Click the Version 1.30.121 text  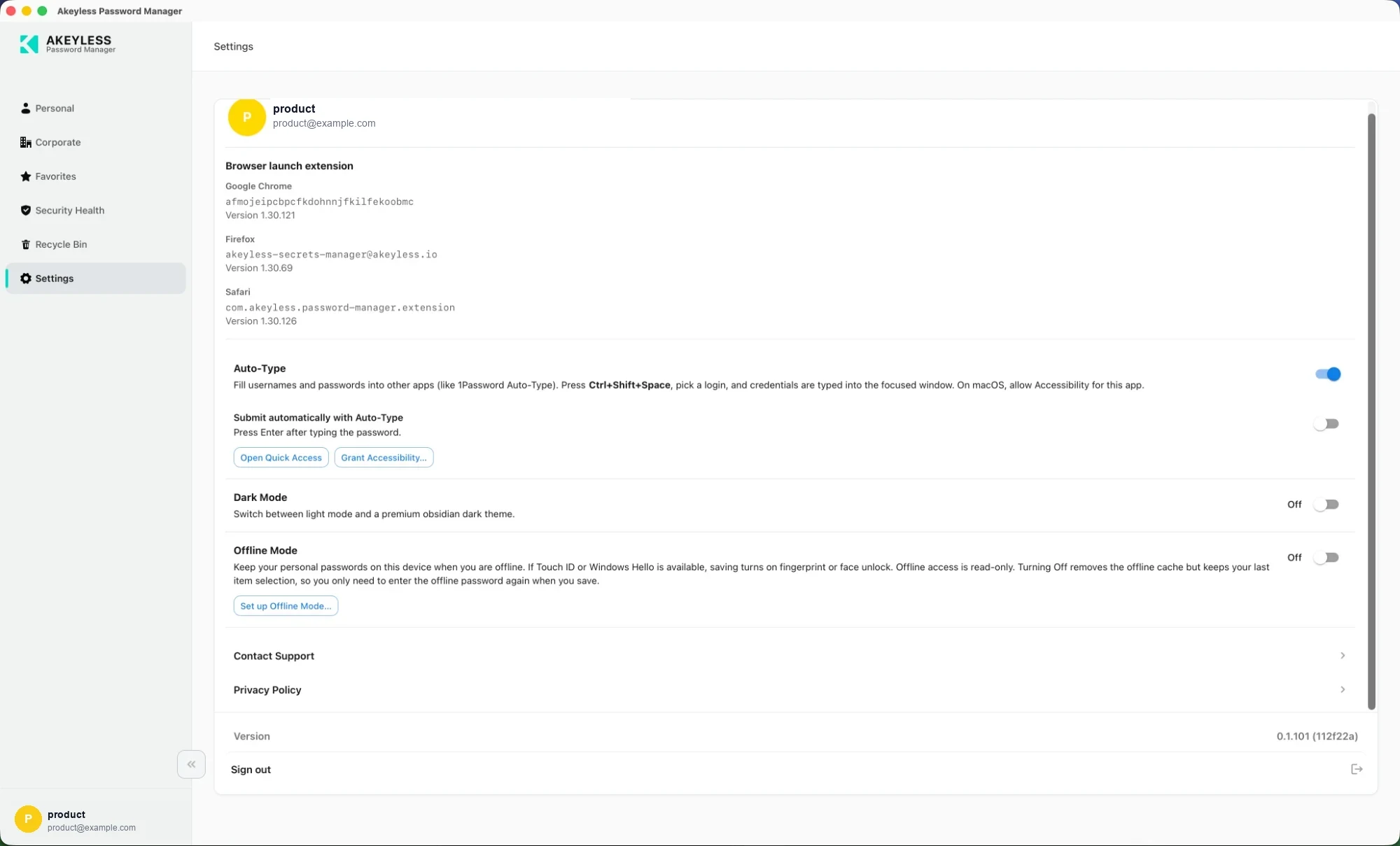[x=260, y=216]
